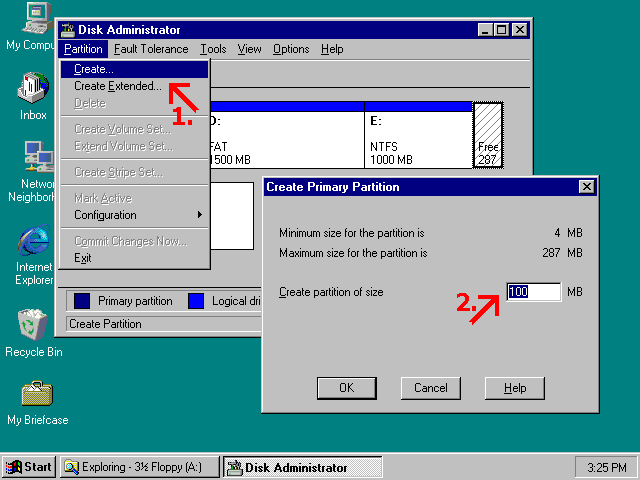Click Cancel in Create Primary Partition
640x480 pixels.
[x=431, y=388]
